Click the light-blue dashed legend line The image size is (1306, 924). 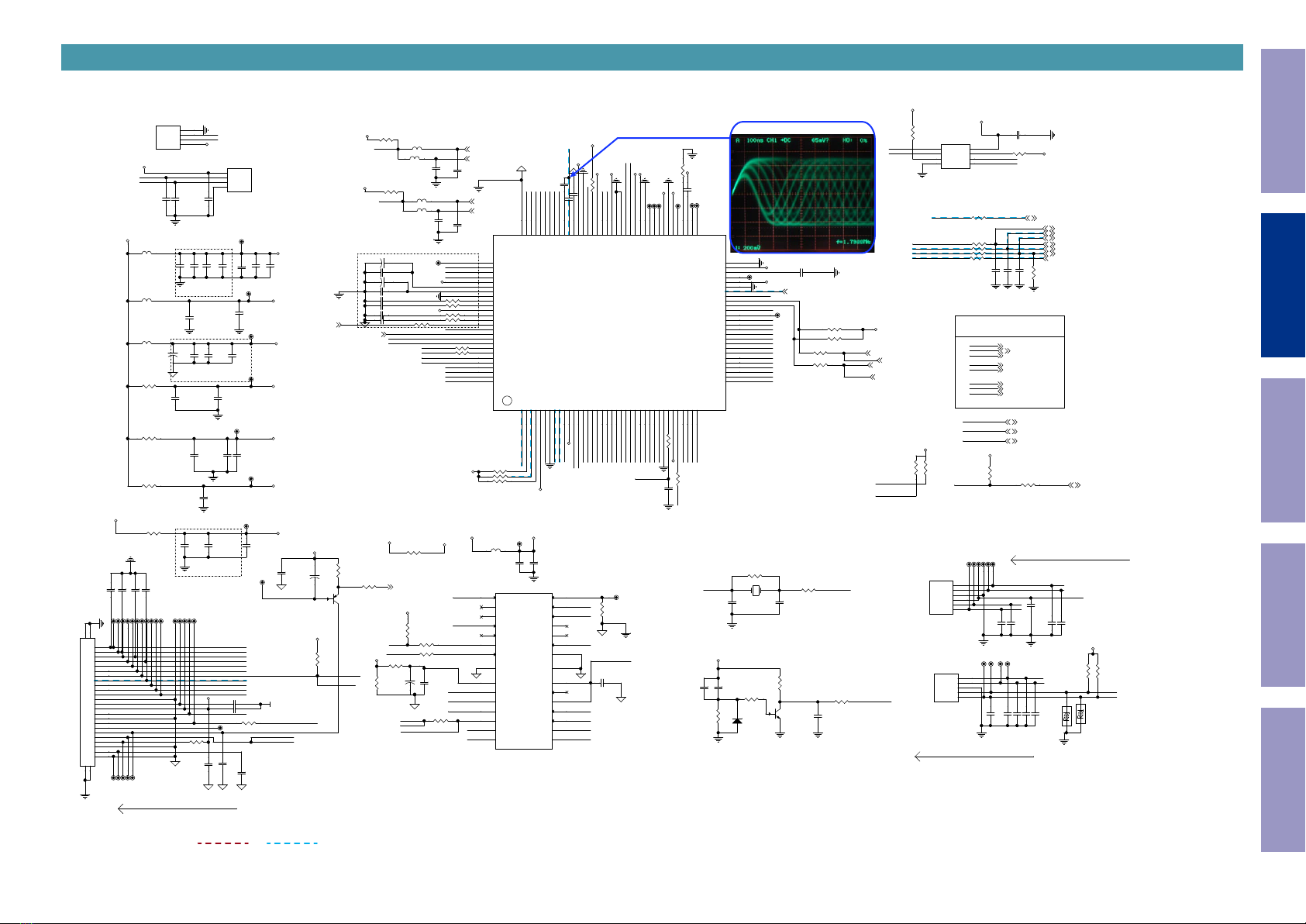[x=292, y=843]
